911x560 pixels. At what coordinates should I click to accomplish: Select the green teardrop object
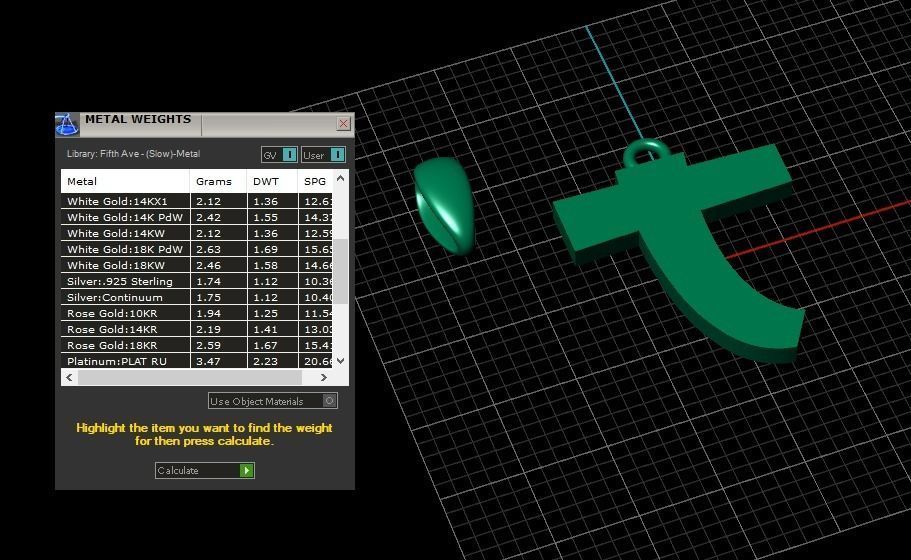445,206
